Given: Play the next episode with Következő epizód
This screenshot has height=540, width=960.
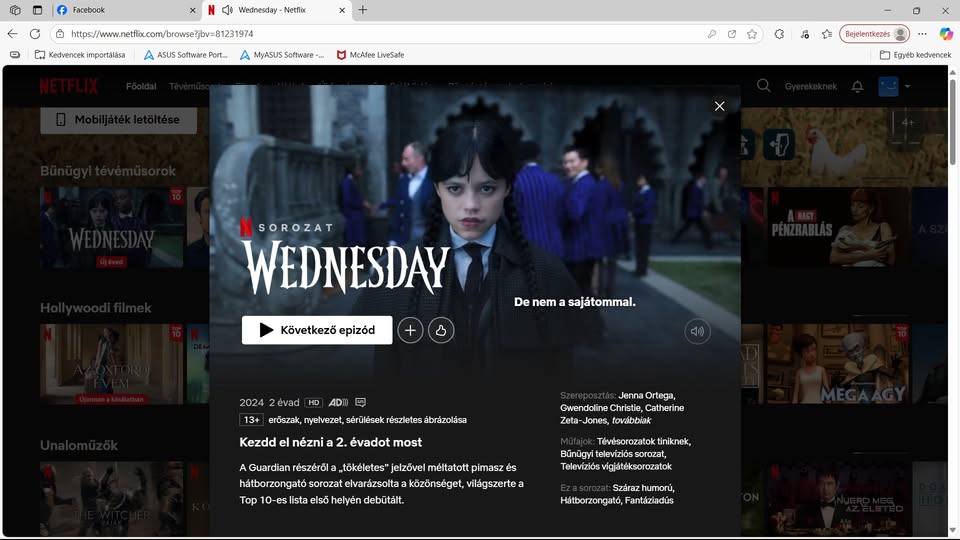Looking at the screenshot, I should [317, 330].
